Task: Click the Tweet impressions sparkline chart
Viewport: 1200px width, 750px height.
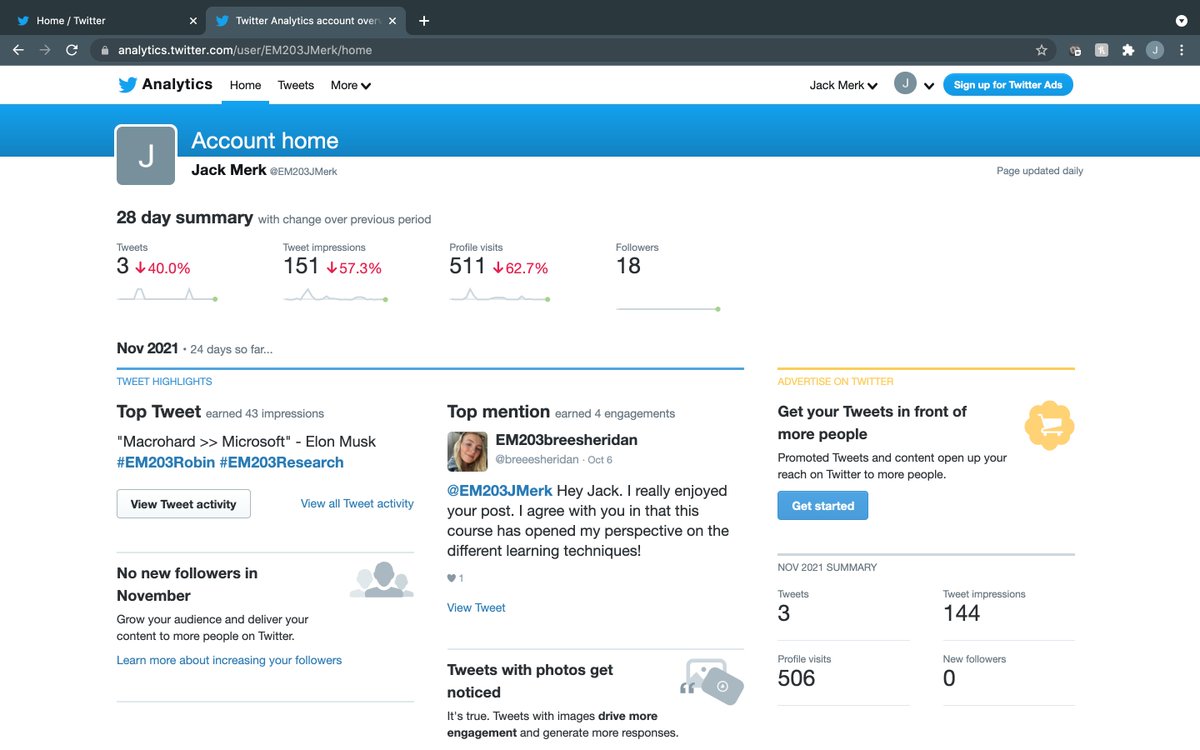Action: 335,295
